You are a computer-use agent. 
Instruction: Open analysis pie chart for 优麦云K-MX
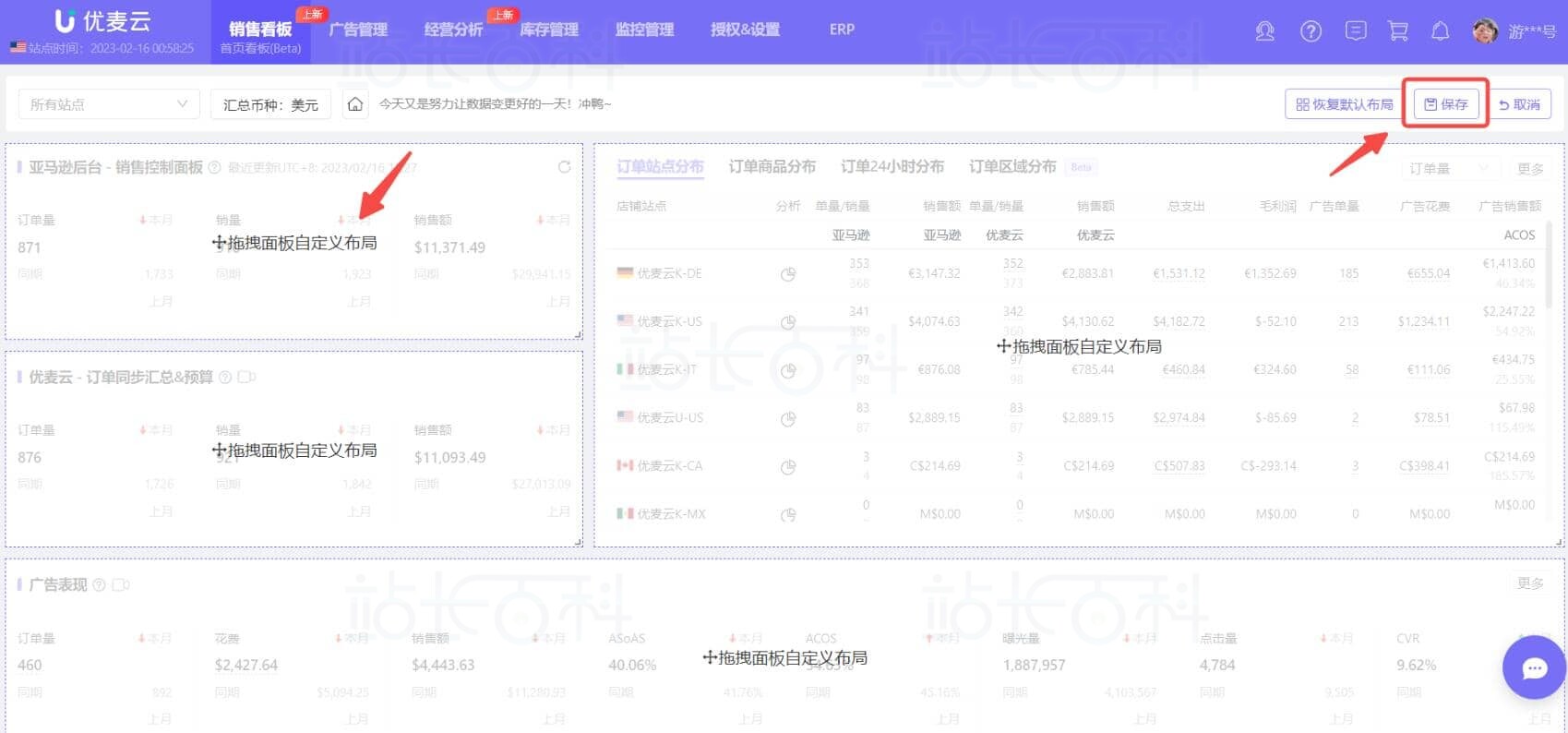[x=788, y=514]
